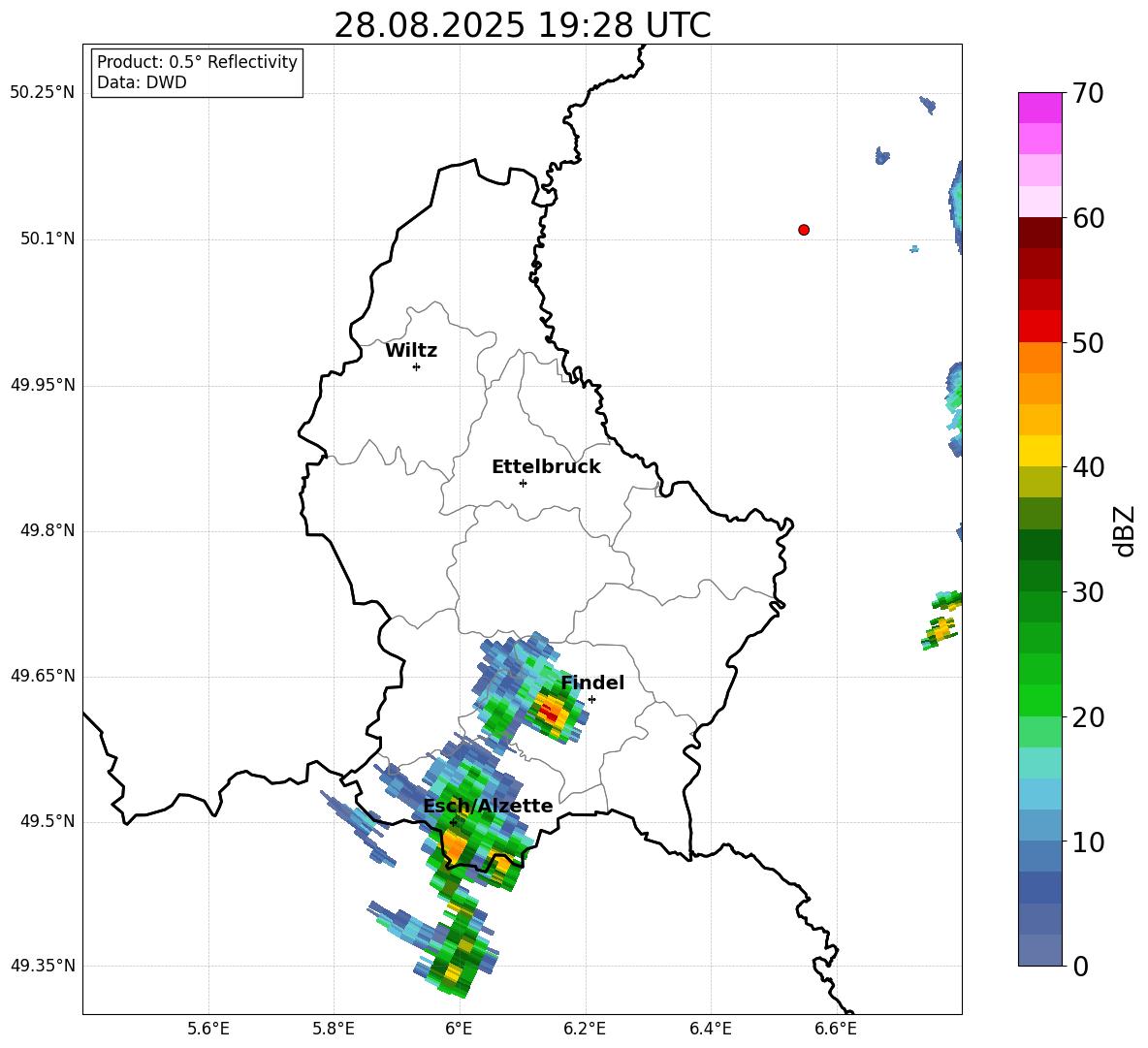
Task: Click the 50.1°N latitude label
Action: [48, 239]
